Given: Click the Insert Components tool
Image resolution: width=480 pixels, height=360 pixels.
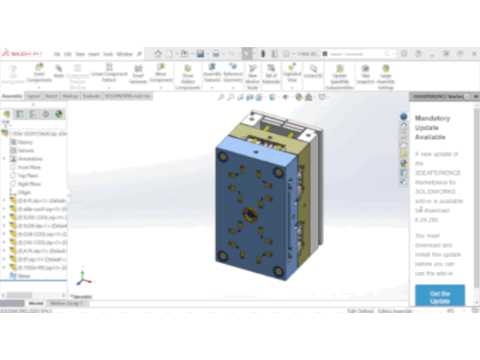Looking at the screenshot, I should tap(39, 73).
